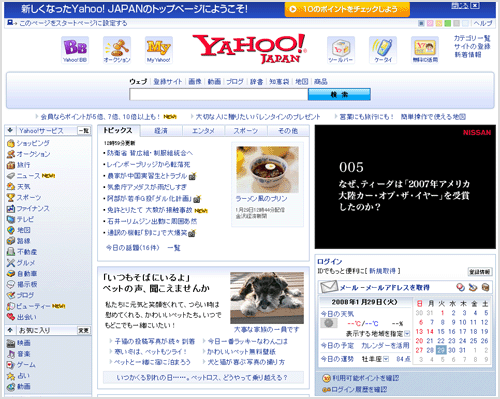Open the 牡羊座 zodiac sign dropdown
Screen dimensions: 500x399
[386, 359]
